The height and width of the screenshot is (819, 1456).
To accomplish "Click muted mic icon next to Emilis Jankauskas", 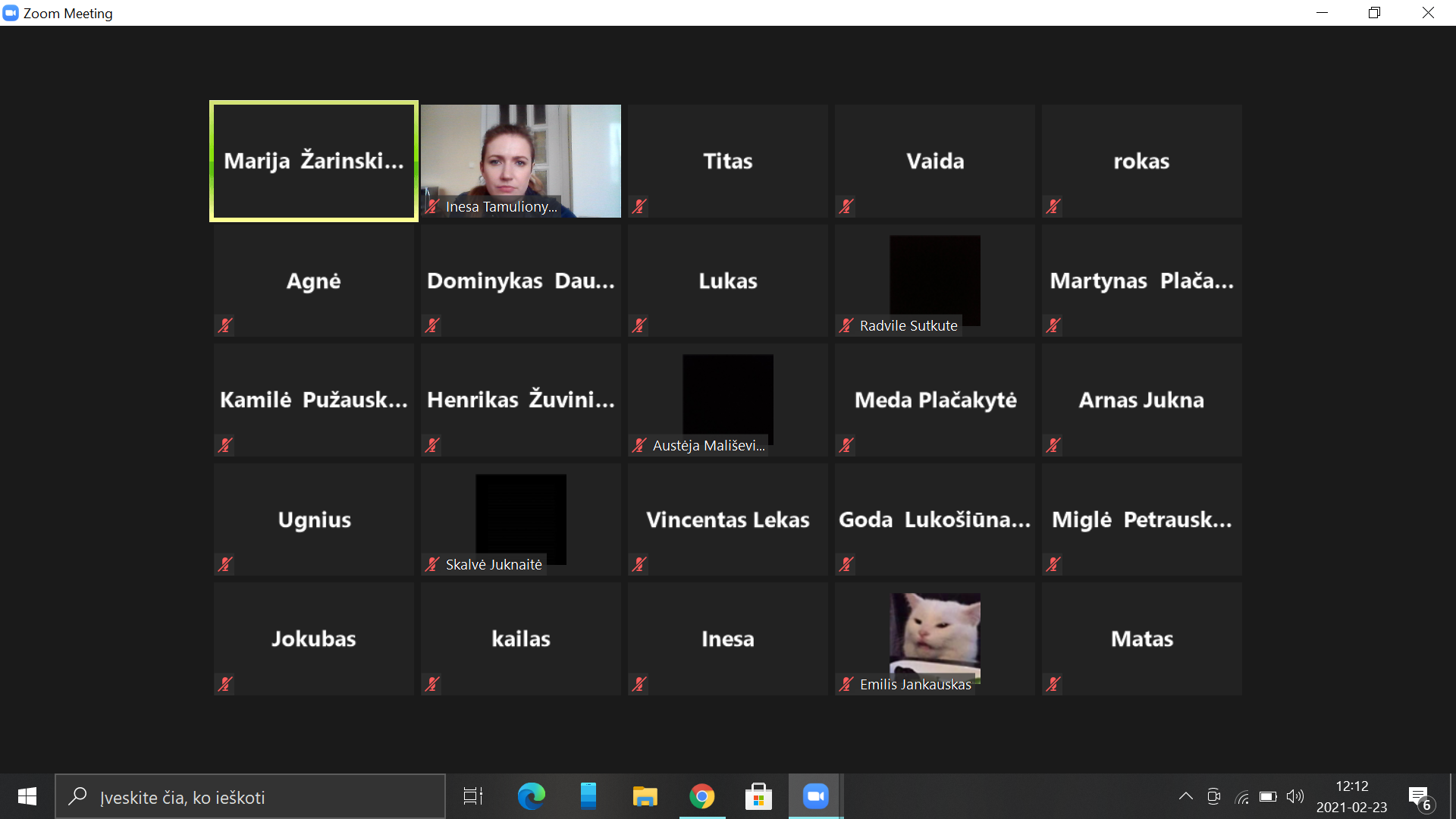I will coord(846,684).
